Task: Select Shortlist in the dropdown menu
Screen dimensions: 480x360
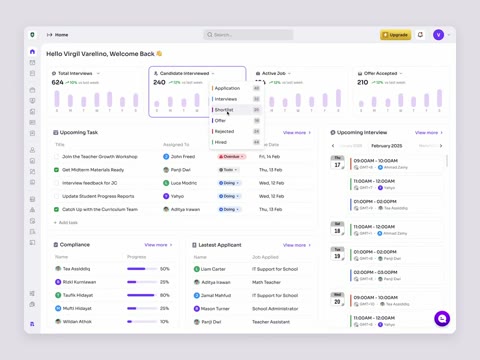Action: tap(236, 110)
